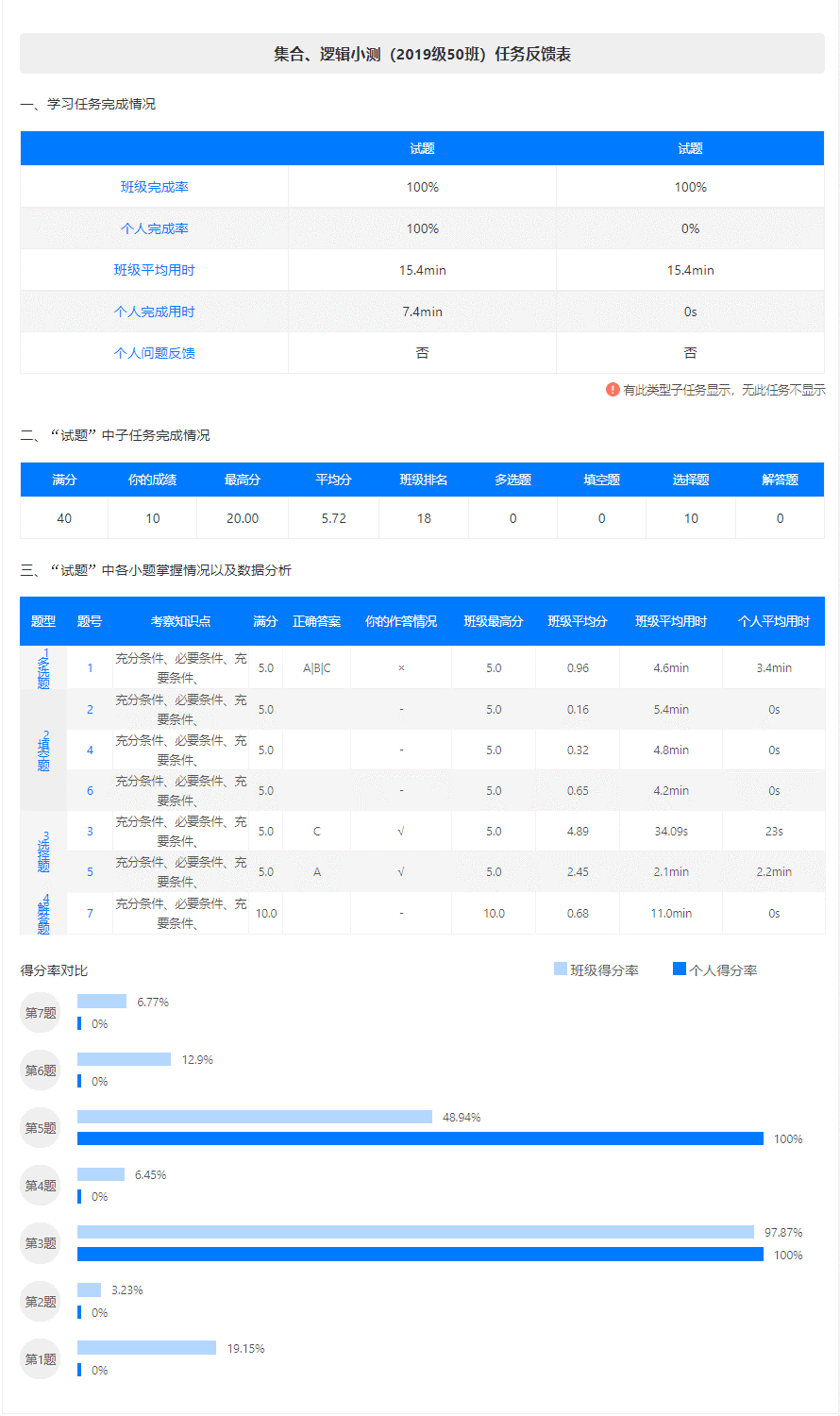Click the 第5题 class score 48.94% bar
Screen dimensions: 840x1416
click(255, 1117)
